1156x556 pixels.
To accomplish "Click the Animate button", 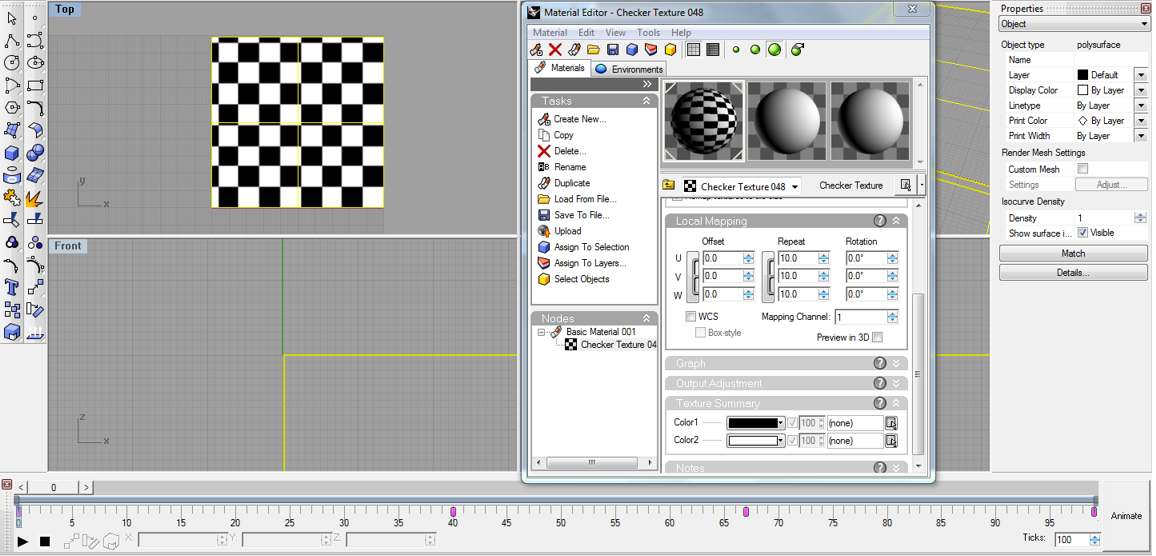I will (x=1126, y=516).
